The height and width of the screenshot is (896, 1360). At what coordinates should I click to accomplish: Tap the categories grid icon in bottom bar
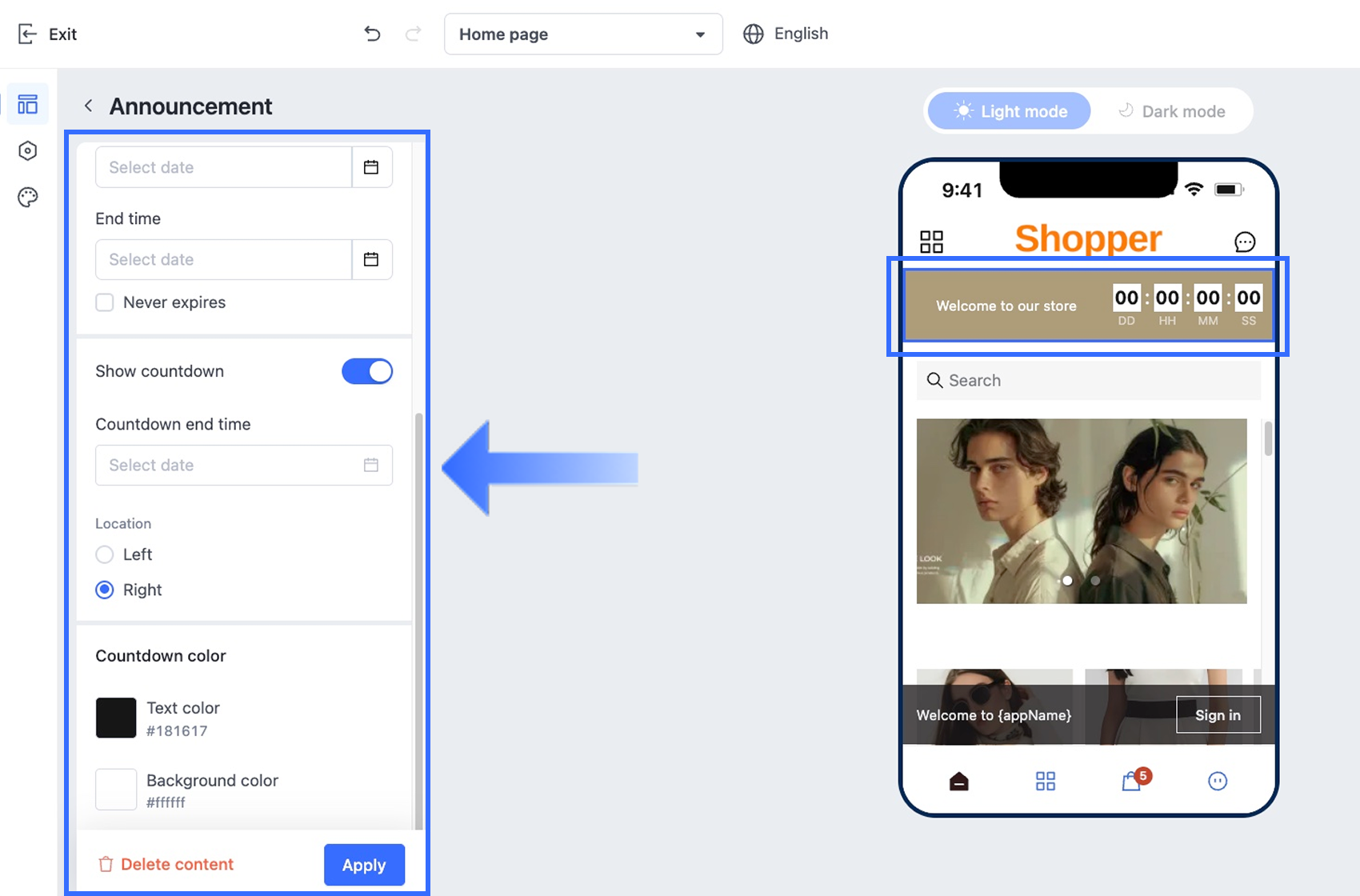[1046, 781]
